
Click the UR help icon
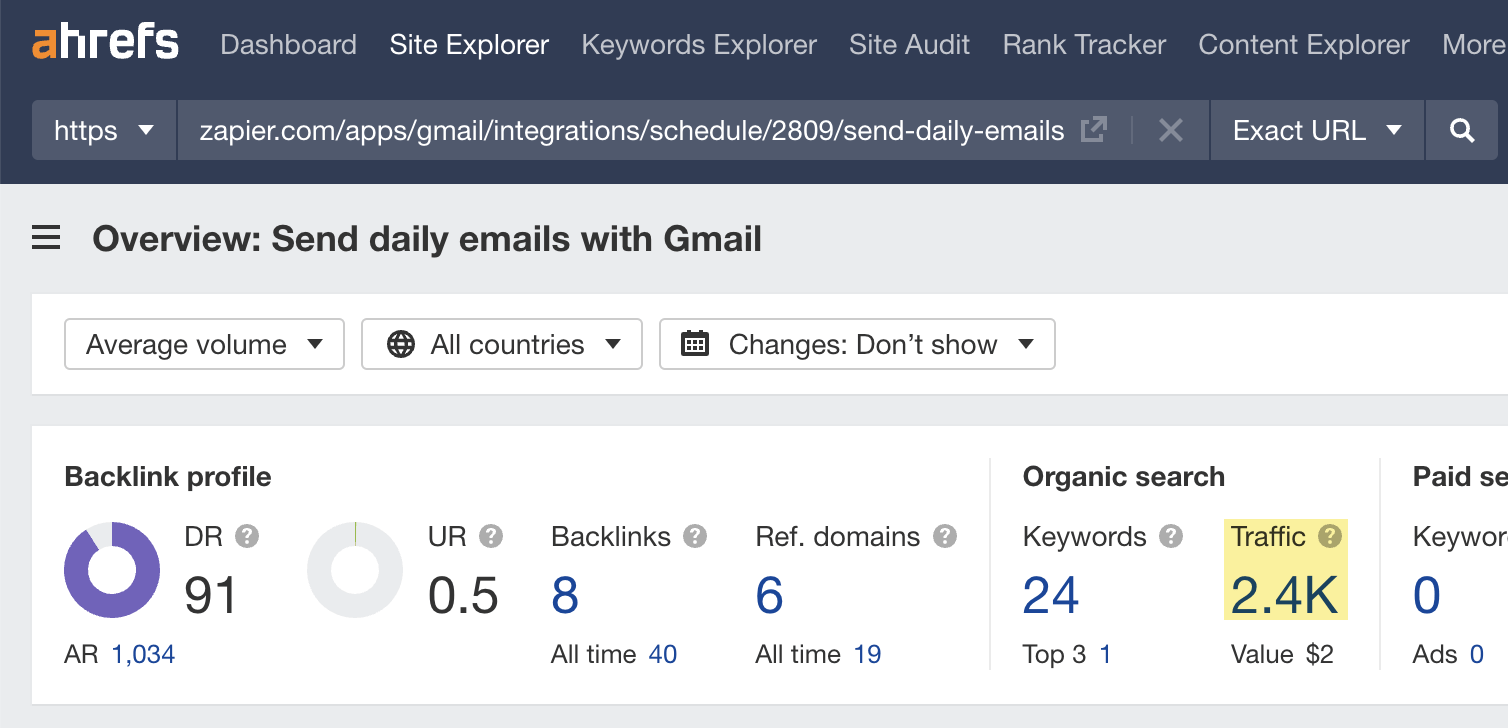point(492,537)
